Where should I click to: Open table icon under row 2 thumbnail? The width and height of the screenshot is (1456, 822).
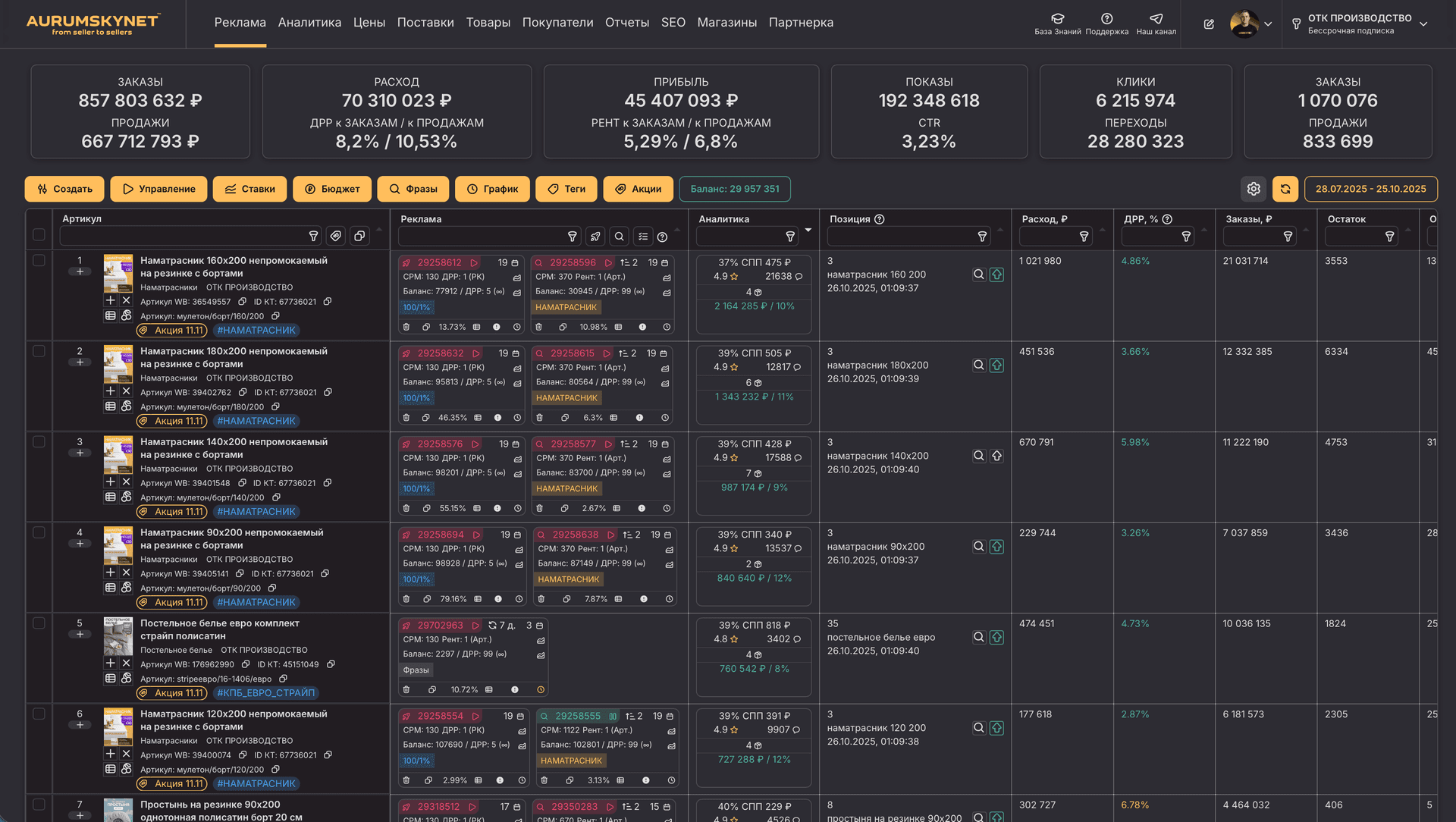[x=110, y=406]
